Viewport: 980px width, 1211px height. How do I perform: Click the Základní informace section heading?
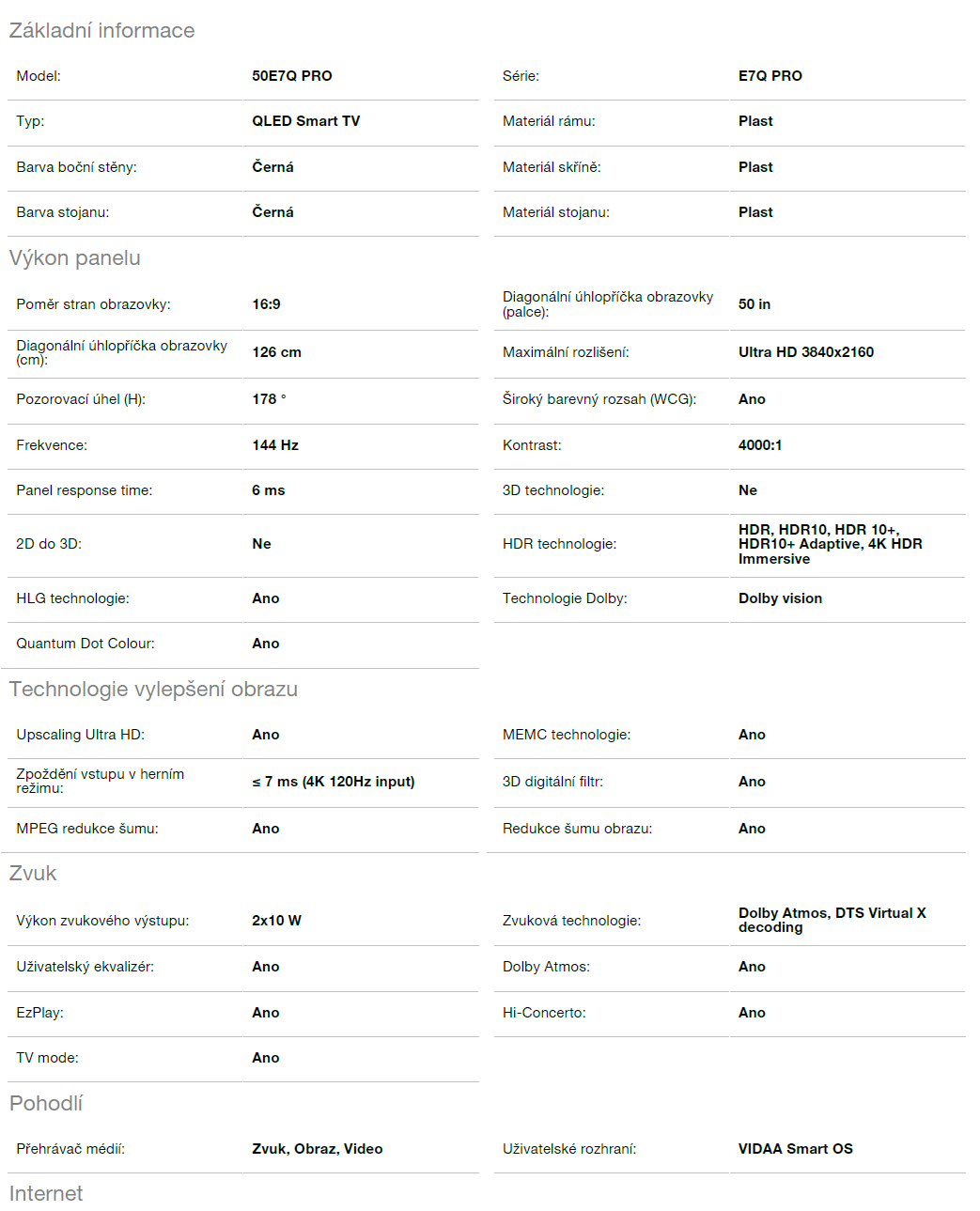101,30
